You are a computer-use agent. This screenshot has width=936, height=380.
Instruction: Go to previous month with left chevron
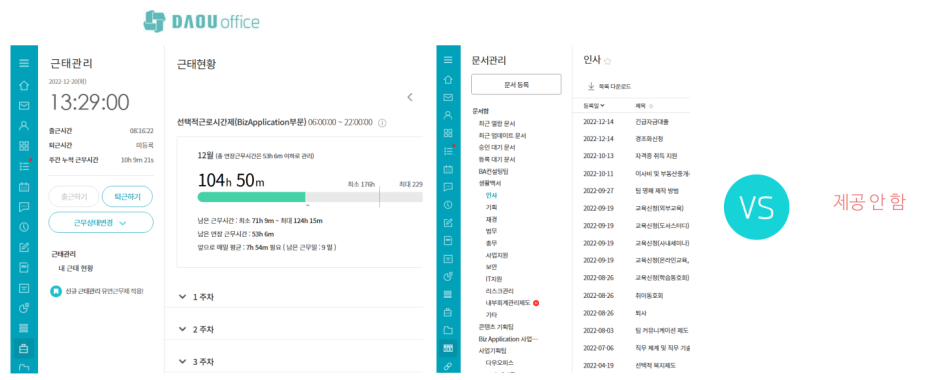[x=410, y=97]
